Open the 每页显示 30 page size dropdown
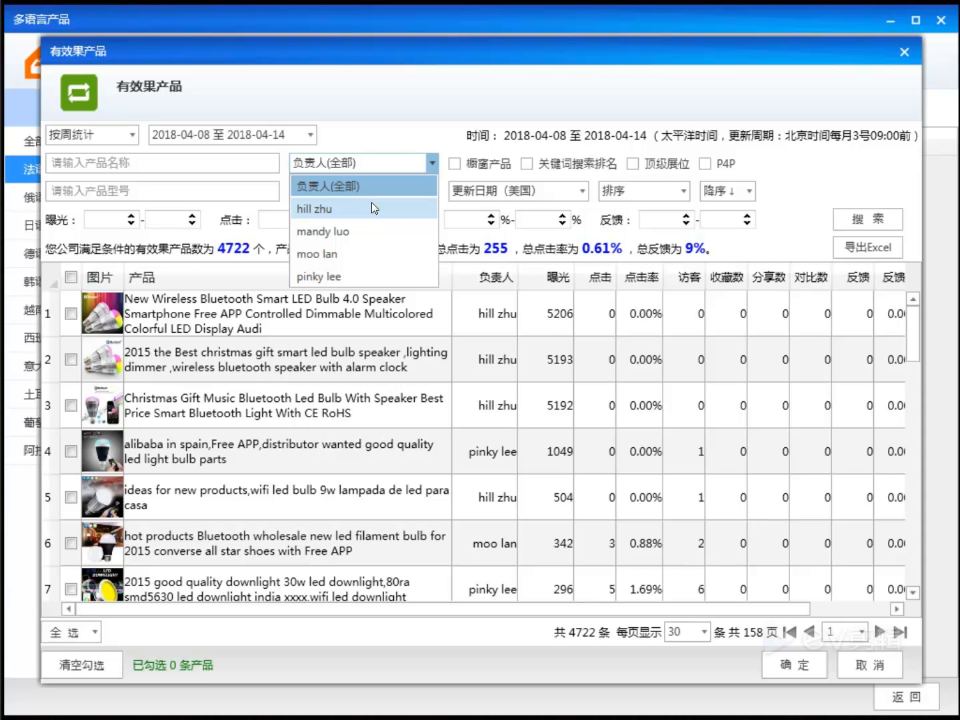Viewport: 960px width, 720px height. click(x=687, y=632)
